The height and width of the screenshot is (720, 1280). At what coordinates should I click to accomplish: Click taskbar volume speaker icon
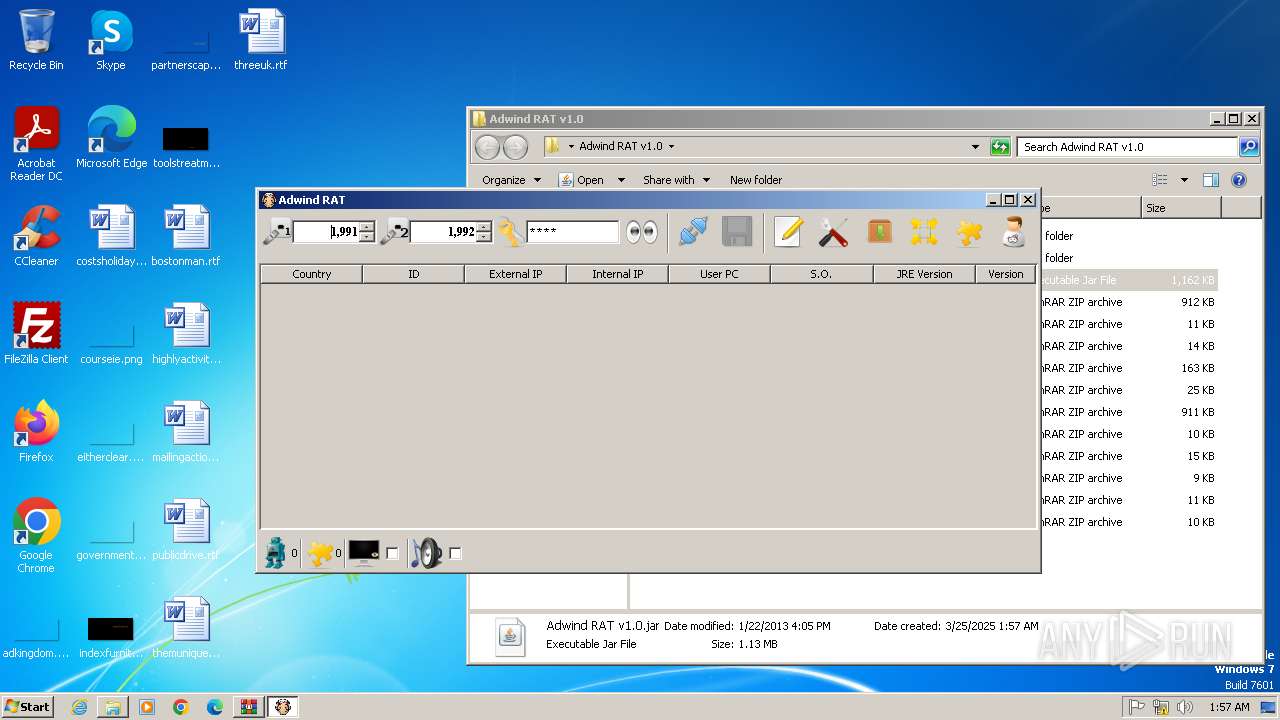[1185, 707]
